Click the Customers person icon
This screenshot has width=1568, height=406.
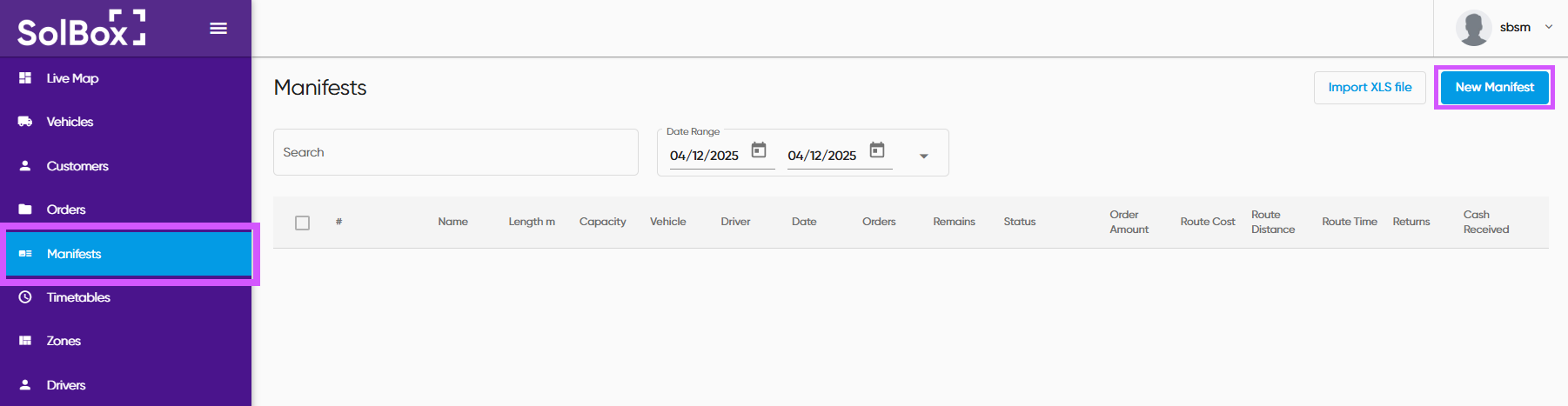pos(25,165)
